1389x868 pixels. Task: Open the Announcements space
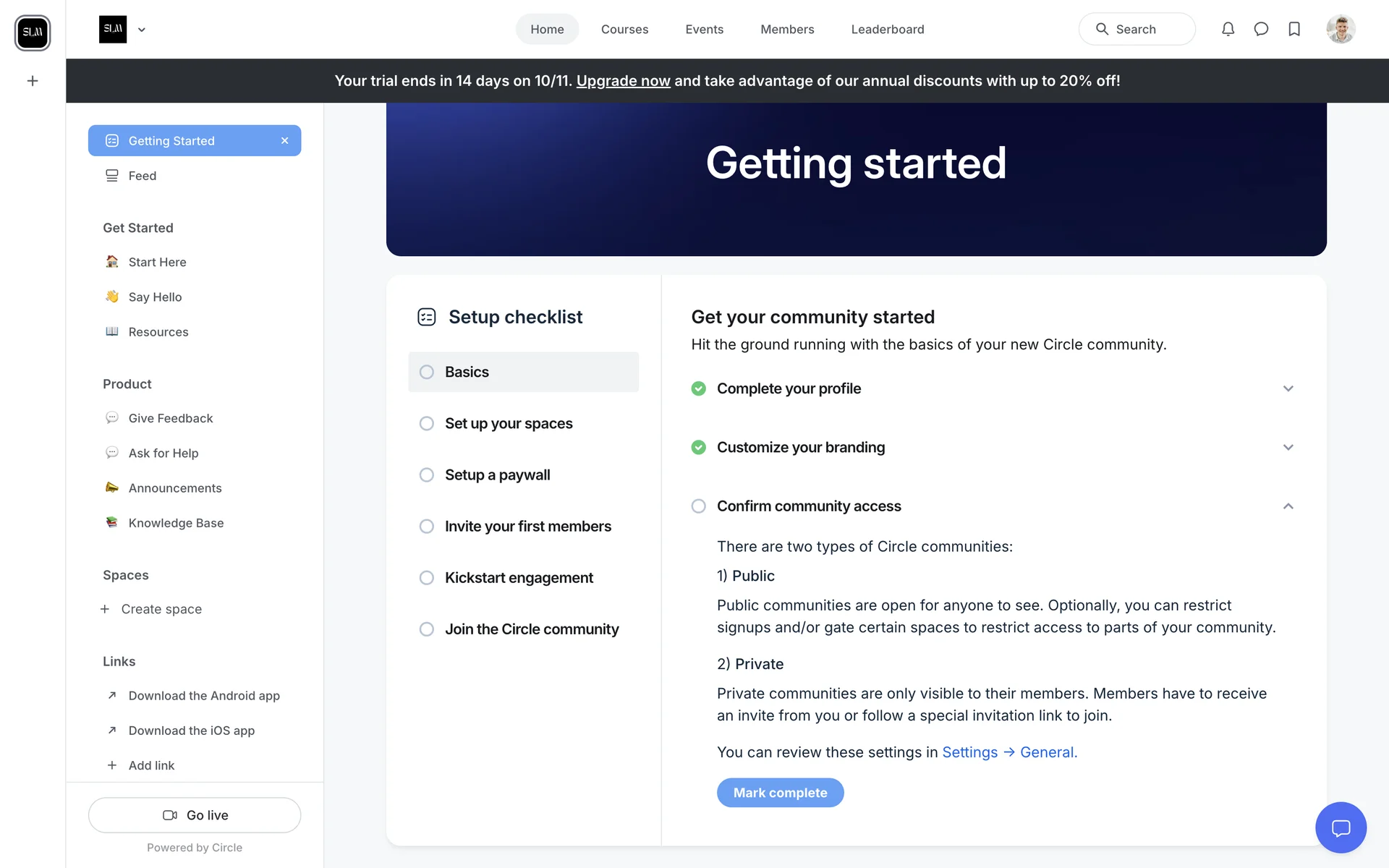[x=175, y=488]
